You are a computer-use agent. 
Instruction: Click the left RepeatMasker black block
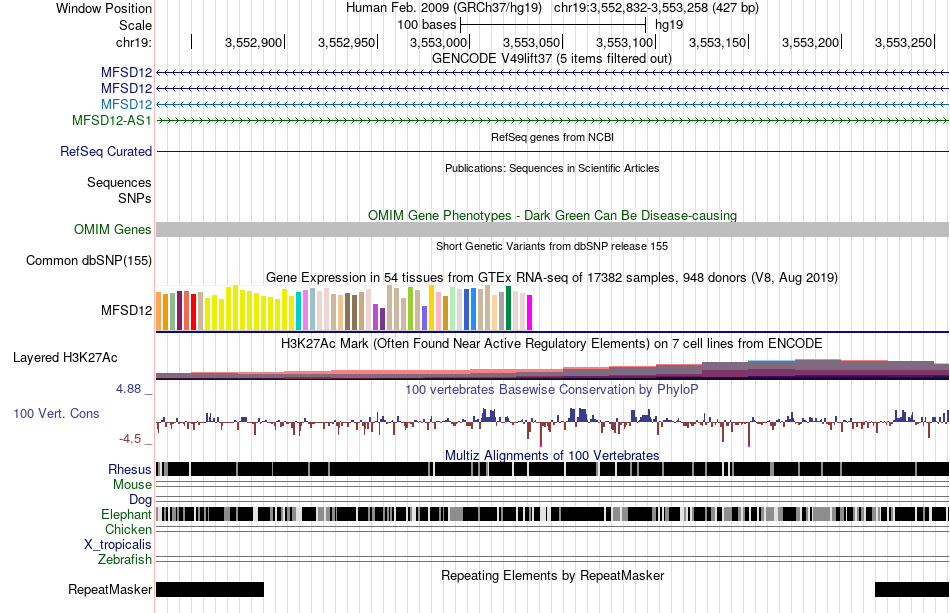point(210,589)
